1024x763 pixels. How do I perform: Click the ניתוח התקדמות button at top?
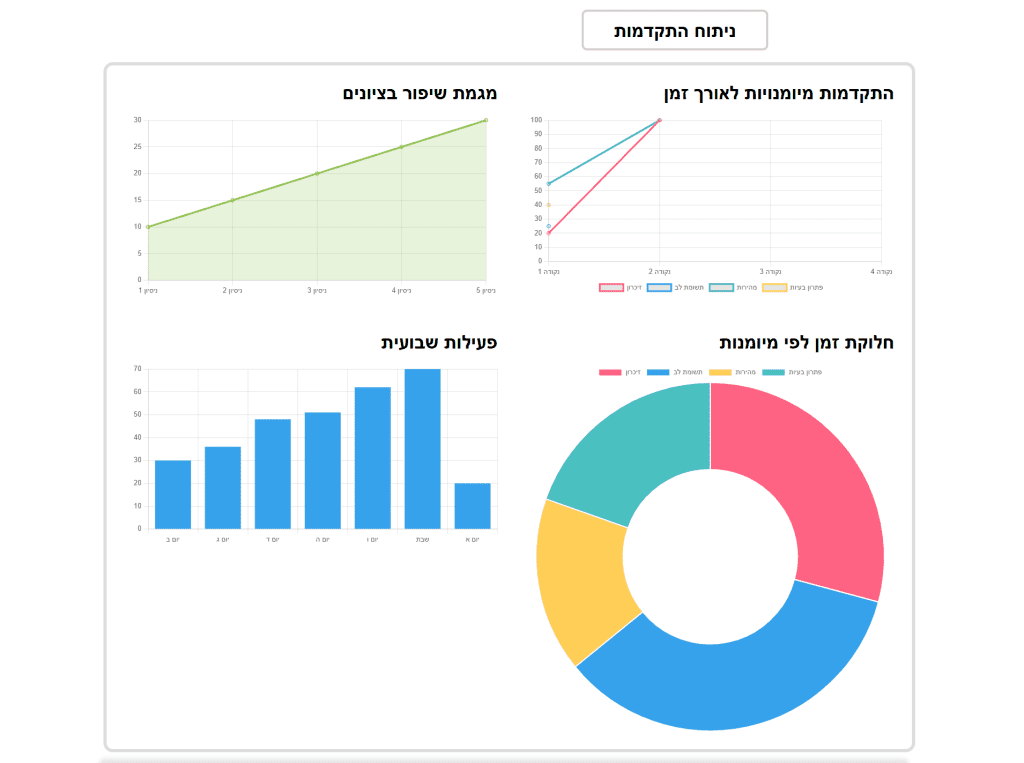(x=674, y=30)
